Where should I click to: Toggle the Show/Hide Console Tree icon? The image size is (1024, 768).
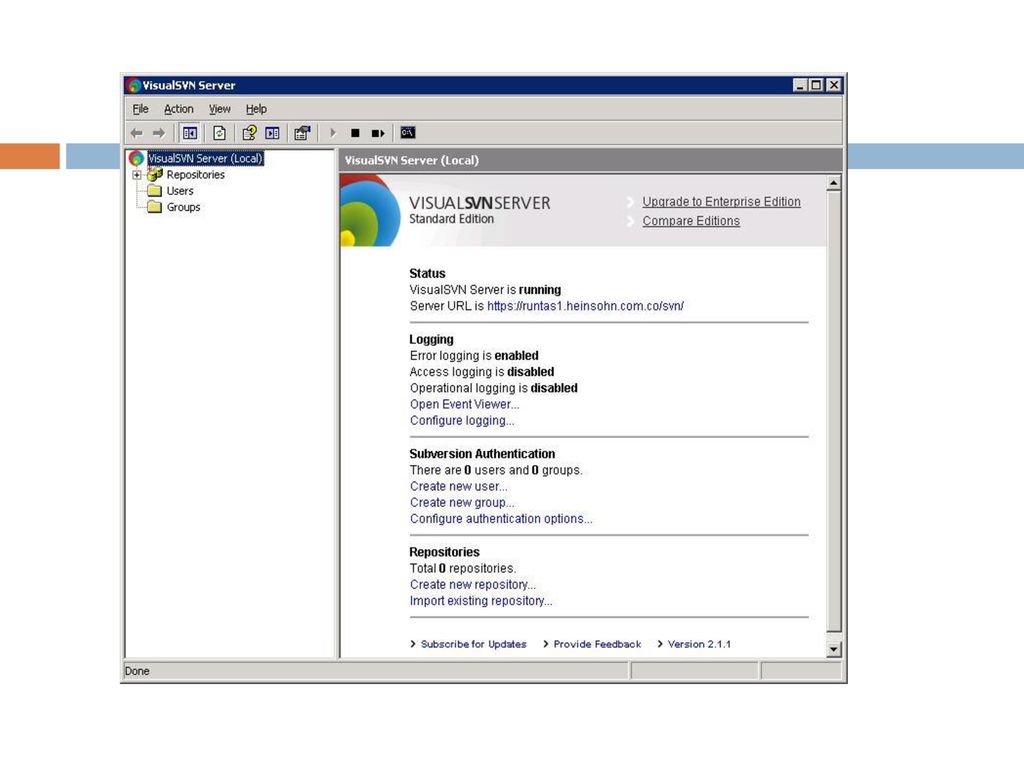[x=190, y=133]
